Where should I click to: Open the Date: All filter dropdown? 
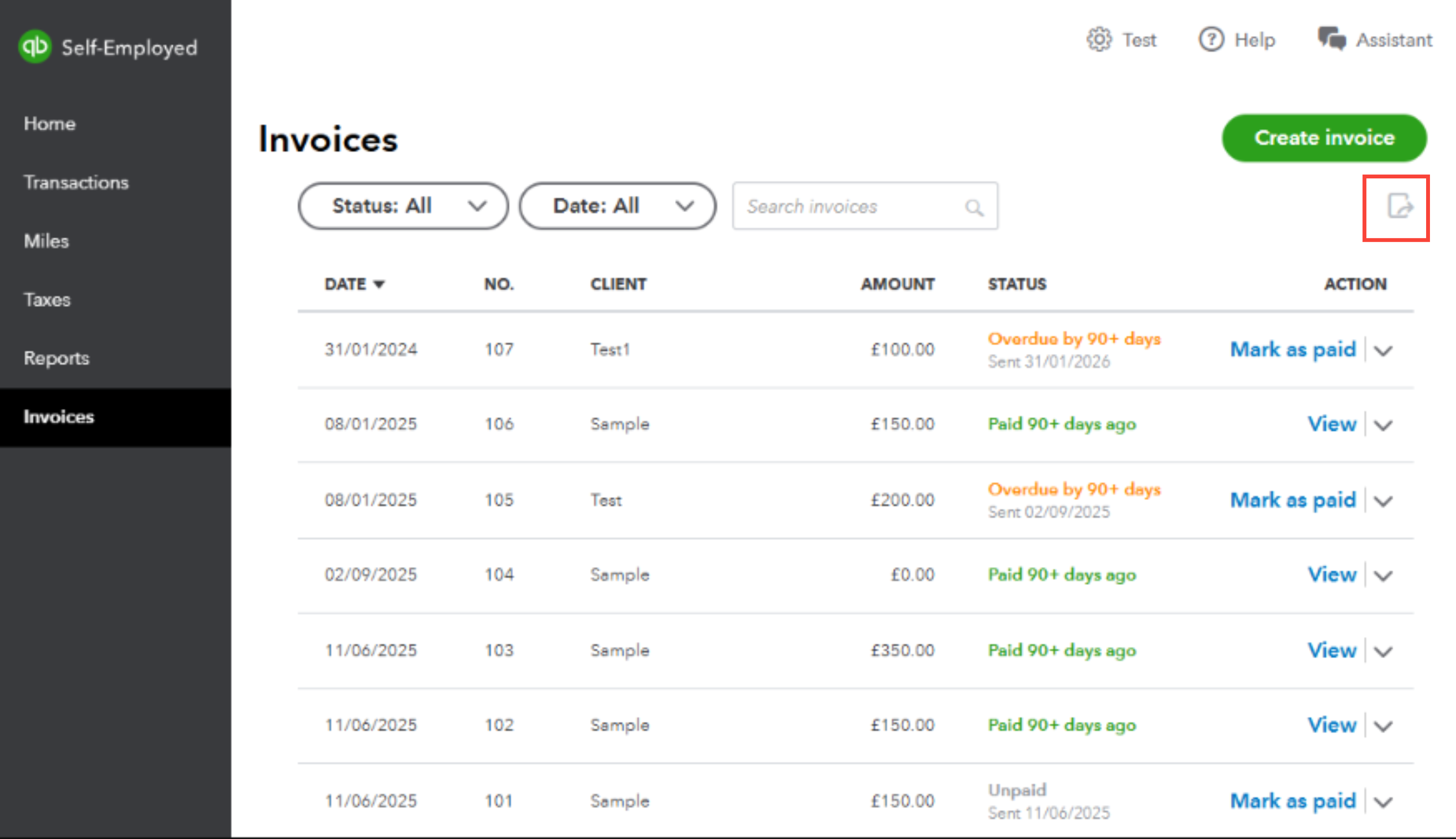(617, 206)
